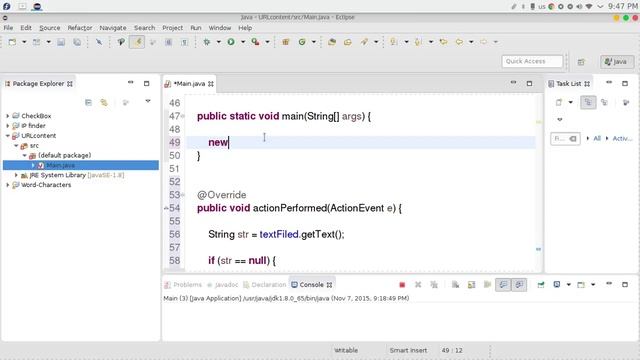The width and height of the screenshot is (640, 360).
Task: Toggle Word Wrap in Console toolbar
Action: 487,285
